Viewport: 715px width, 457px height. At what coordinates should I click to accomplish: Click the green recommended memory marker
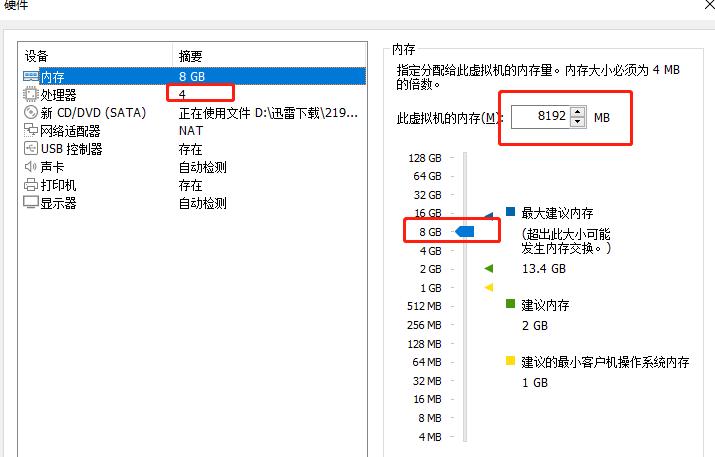(x=488, y=268)
